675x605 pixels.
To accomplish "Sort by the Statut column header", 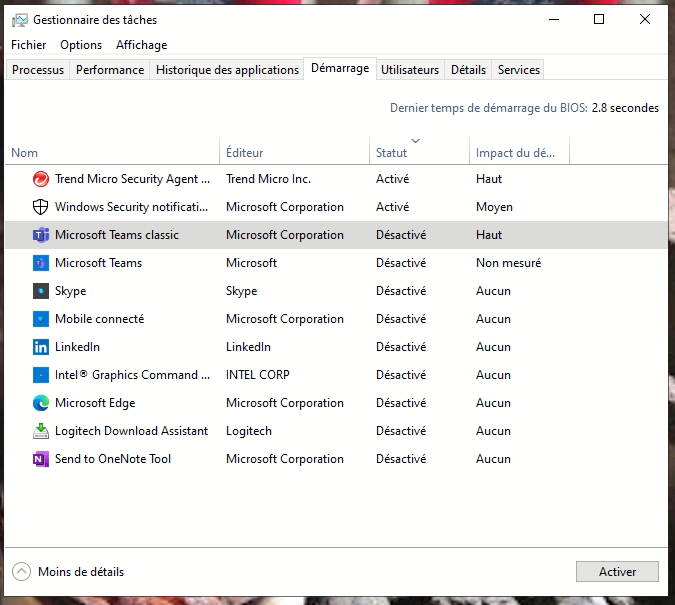I will pyautogui.click(x=419, y=151).
